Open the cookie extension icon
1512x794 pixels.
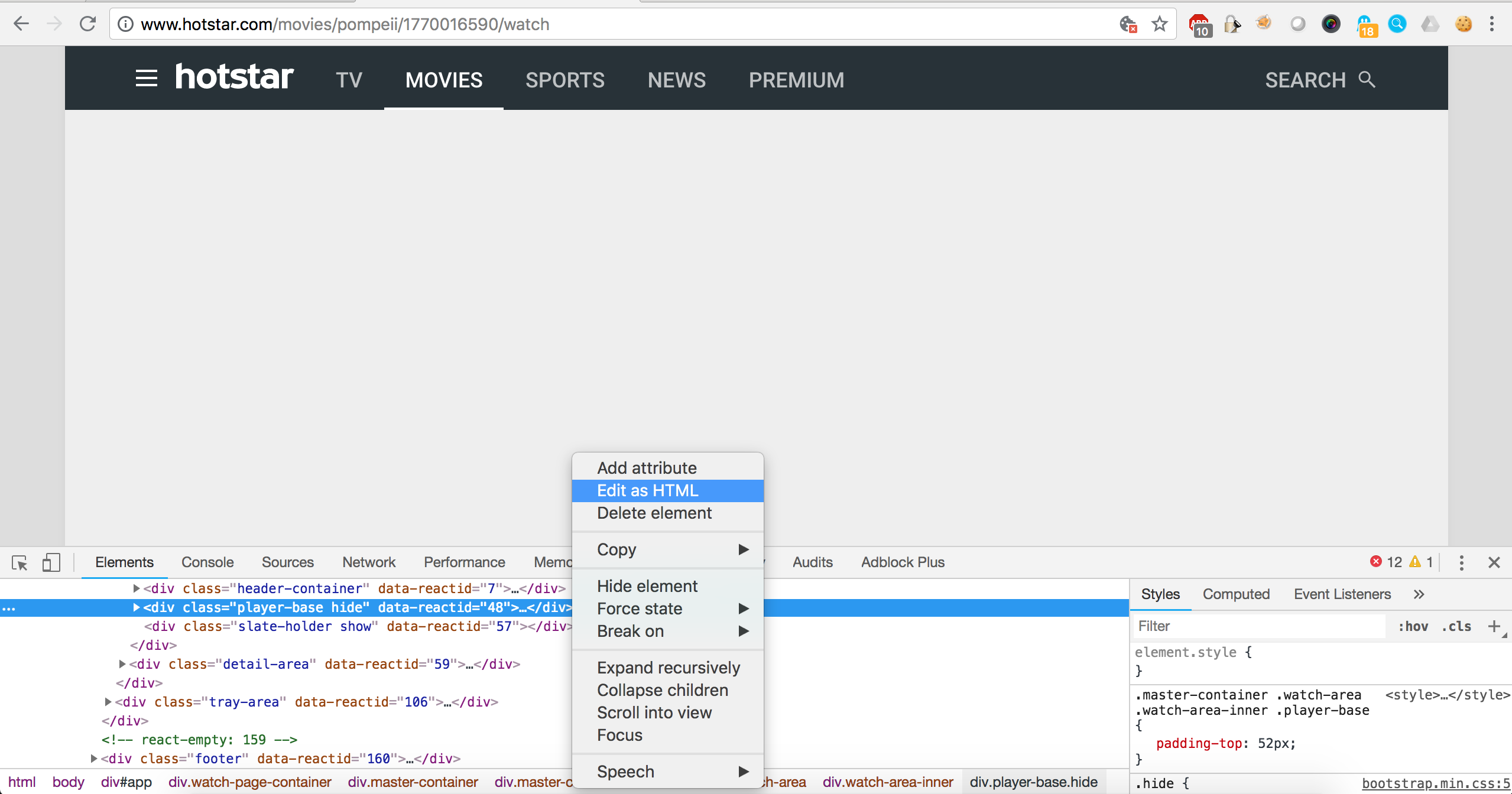[1464, 24]
